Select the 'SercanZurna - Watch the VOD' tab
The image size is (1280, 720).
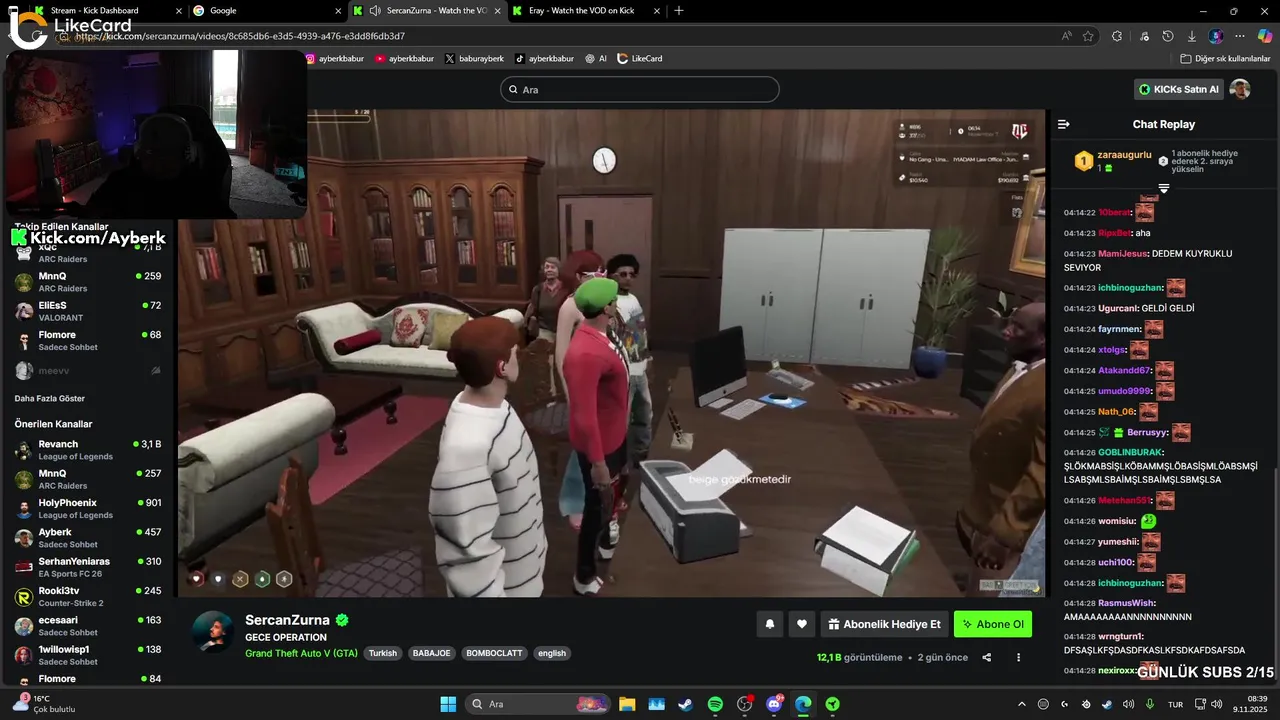pos(427,10)
